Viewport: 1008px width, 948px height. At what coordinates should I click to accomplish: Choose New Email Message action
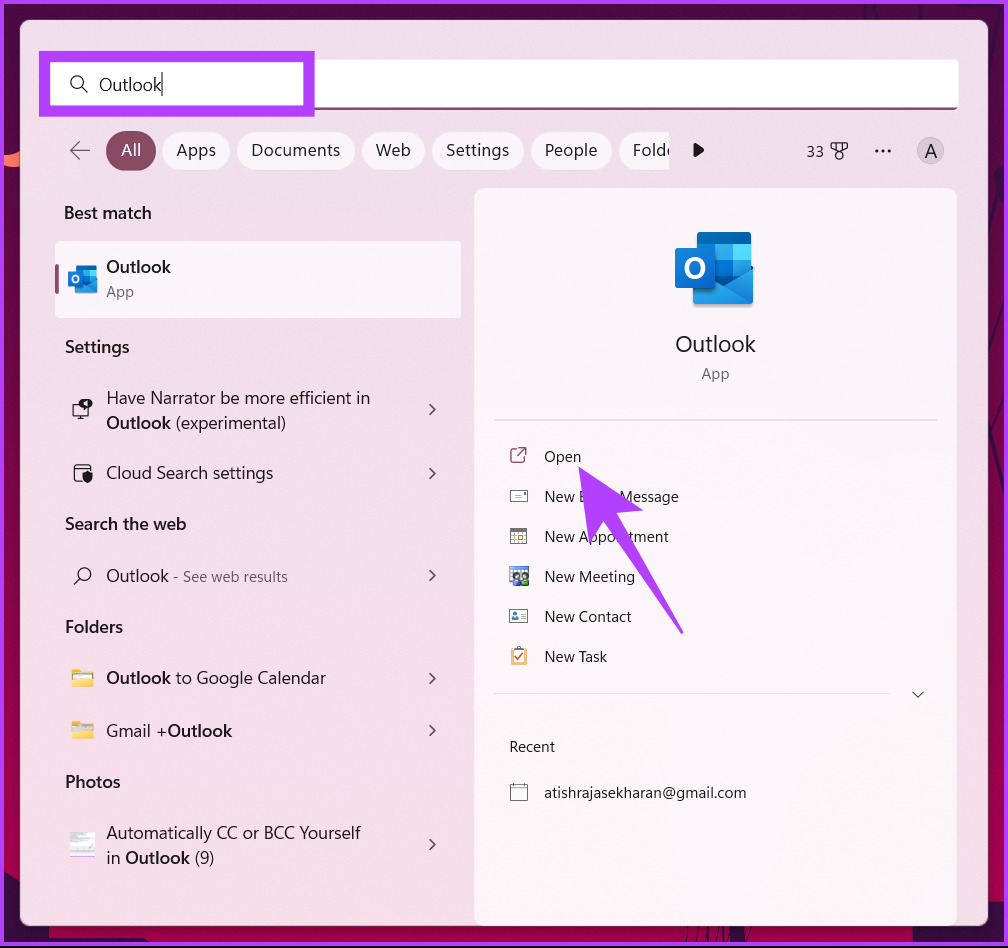click(611, 497)
